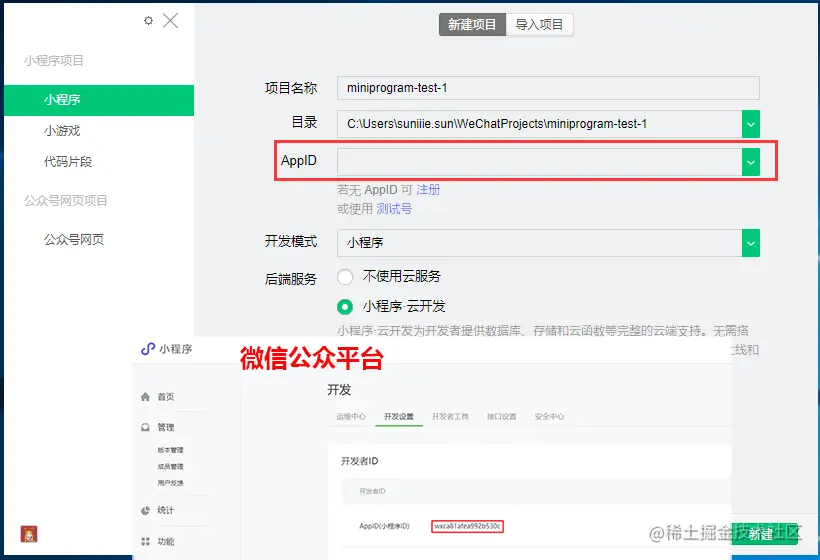Select the 代码片段 project type

click(68, 162)
